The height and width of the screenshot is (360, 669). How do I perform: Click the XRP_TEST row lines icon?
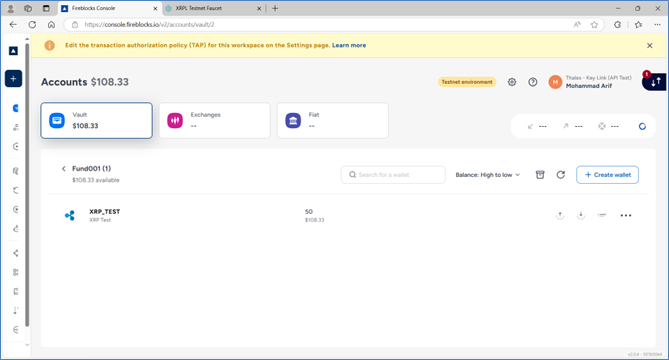[x=602, y=215]
